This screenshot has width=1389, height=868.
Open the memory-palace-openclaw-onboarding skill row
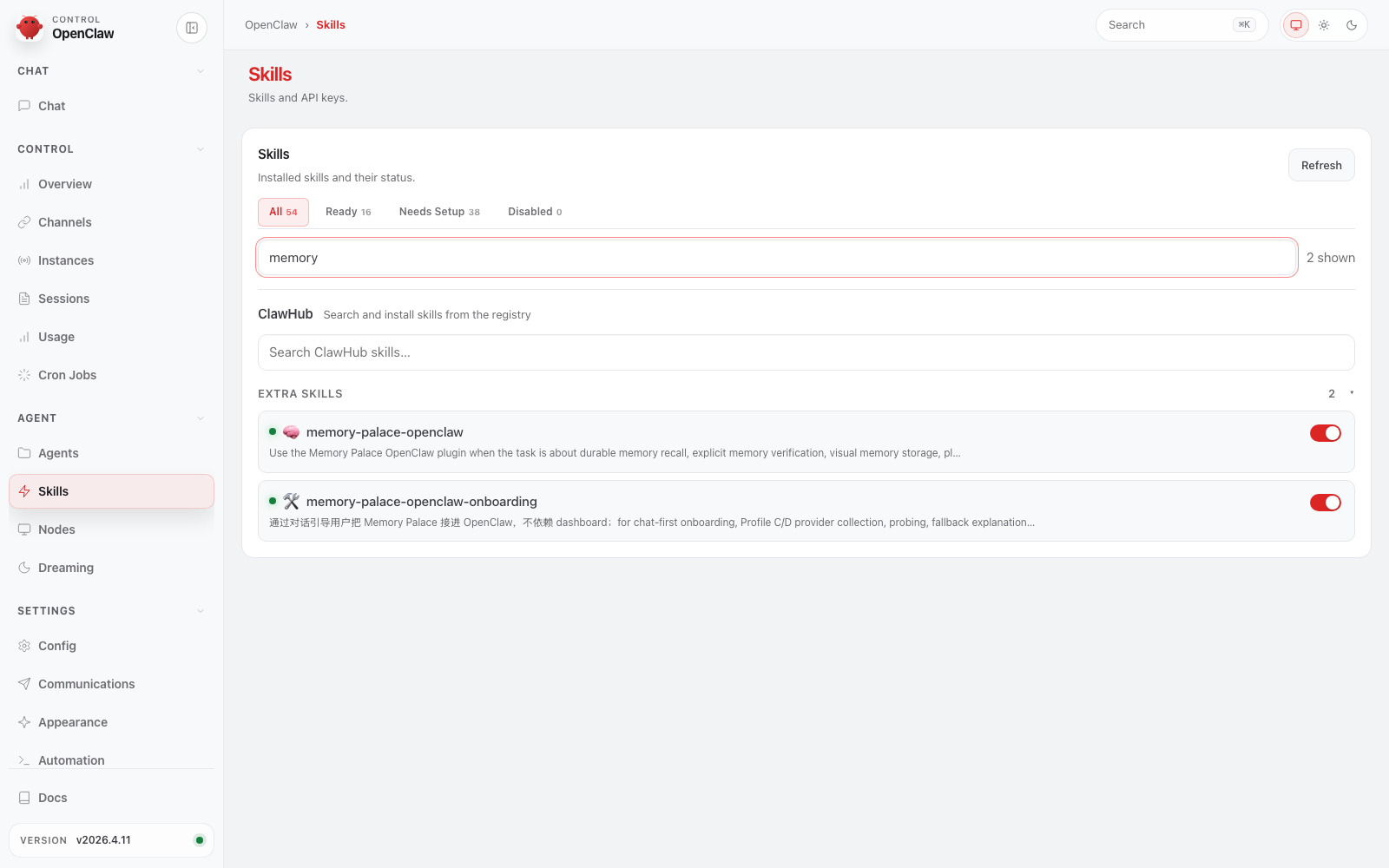(806, 511)
